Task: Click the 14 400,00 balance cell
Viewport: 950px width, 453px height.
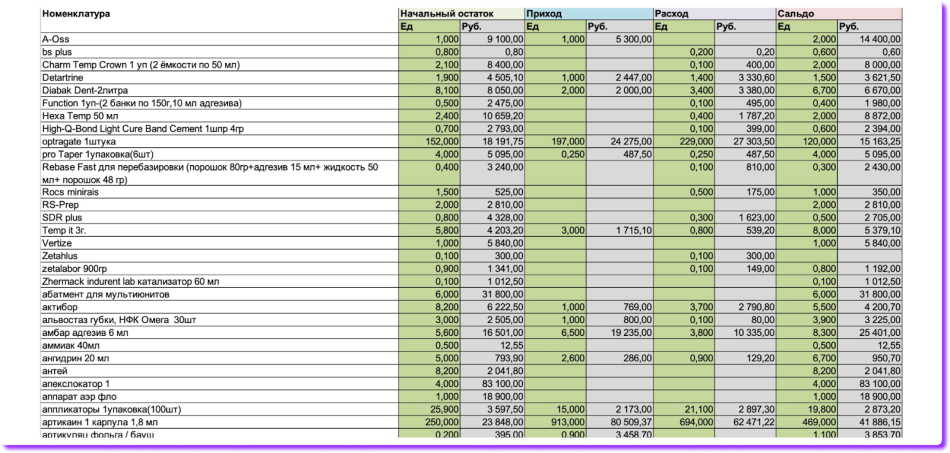Action: 870,38
